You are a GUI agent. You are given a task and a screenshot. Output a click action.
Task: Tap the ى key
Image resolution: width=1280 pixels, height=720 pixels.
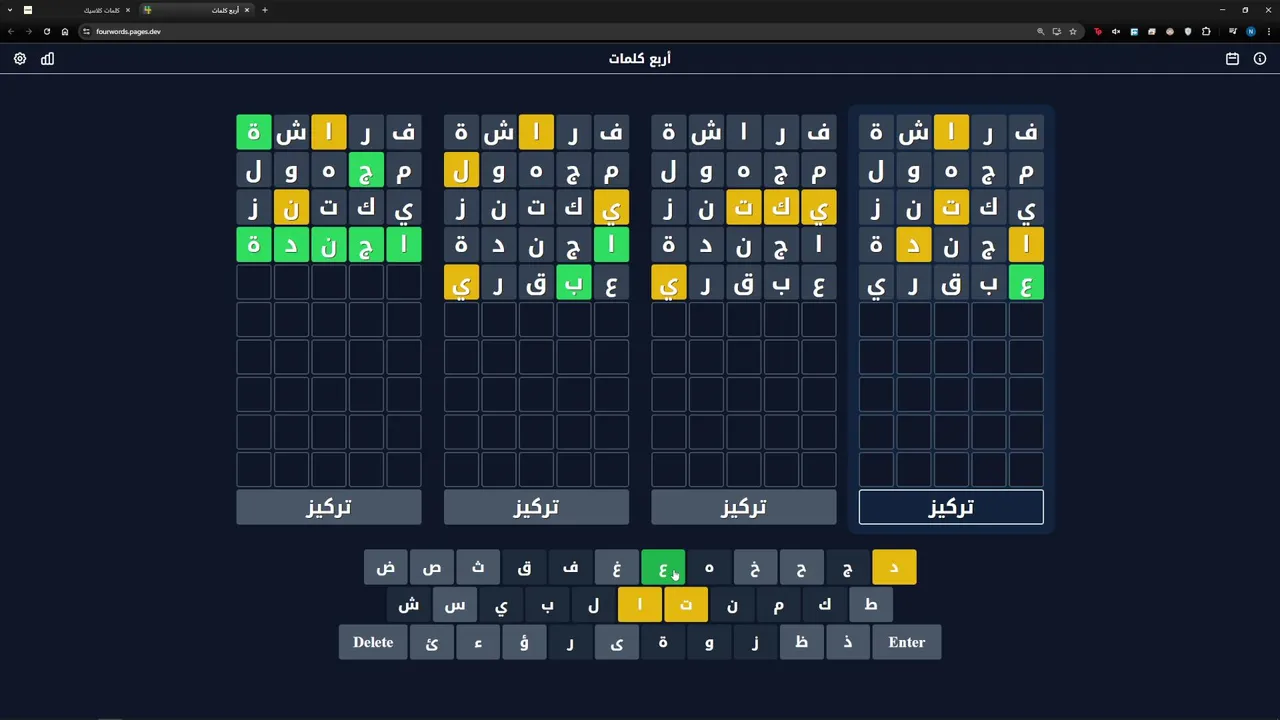[617, 643]
